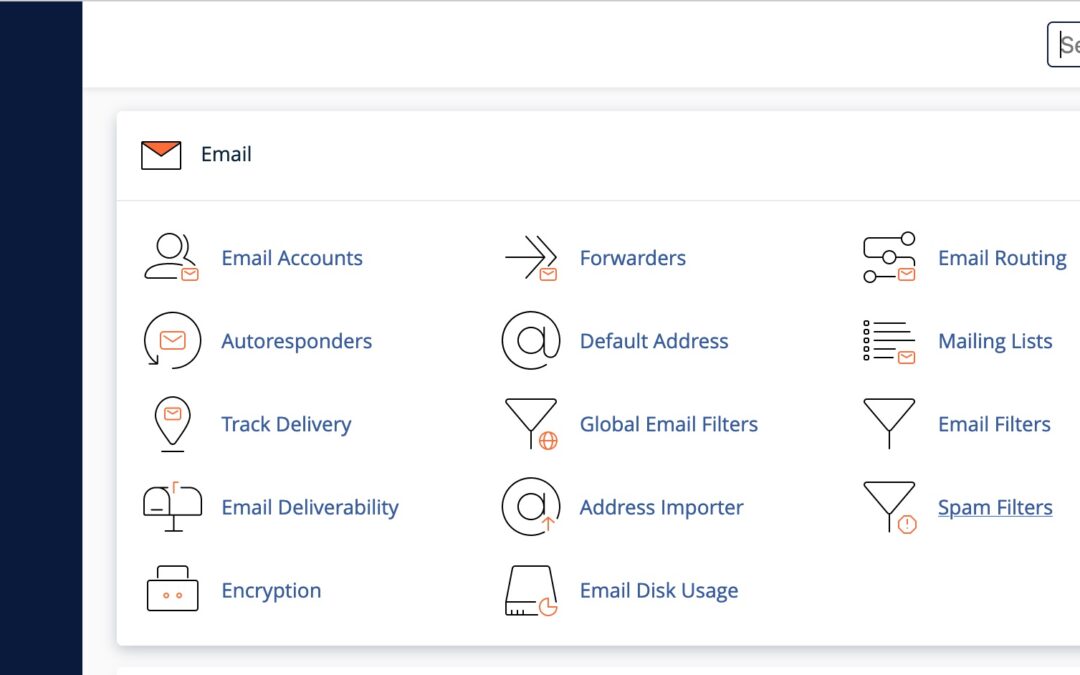The height and width of the screenshot is (675, 1080).
Task: Click the Email Deliverability mailbox icon
Action: tap(172, 506)
